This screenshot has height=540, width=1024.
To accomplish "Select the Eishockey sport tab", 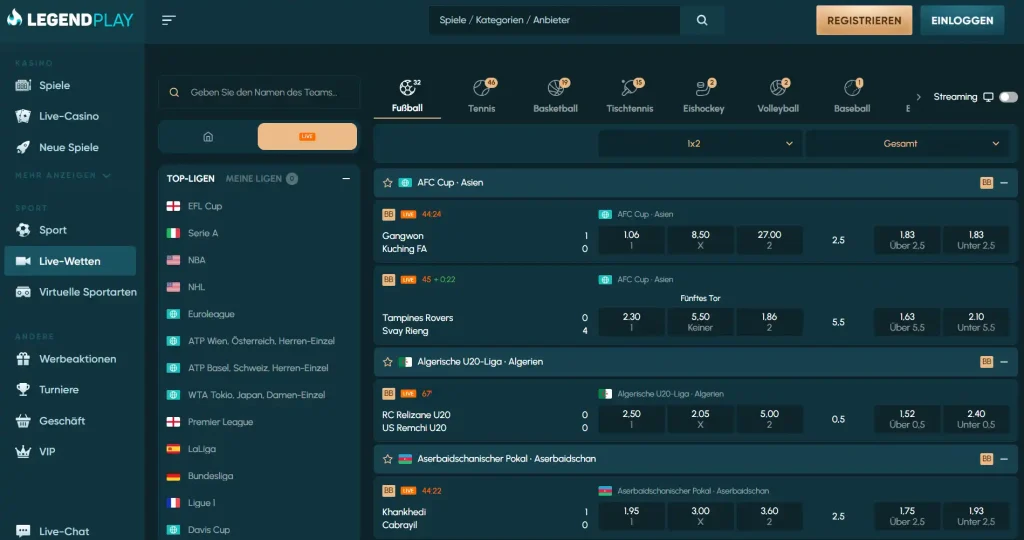I will 703,96.
